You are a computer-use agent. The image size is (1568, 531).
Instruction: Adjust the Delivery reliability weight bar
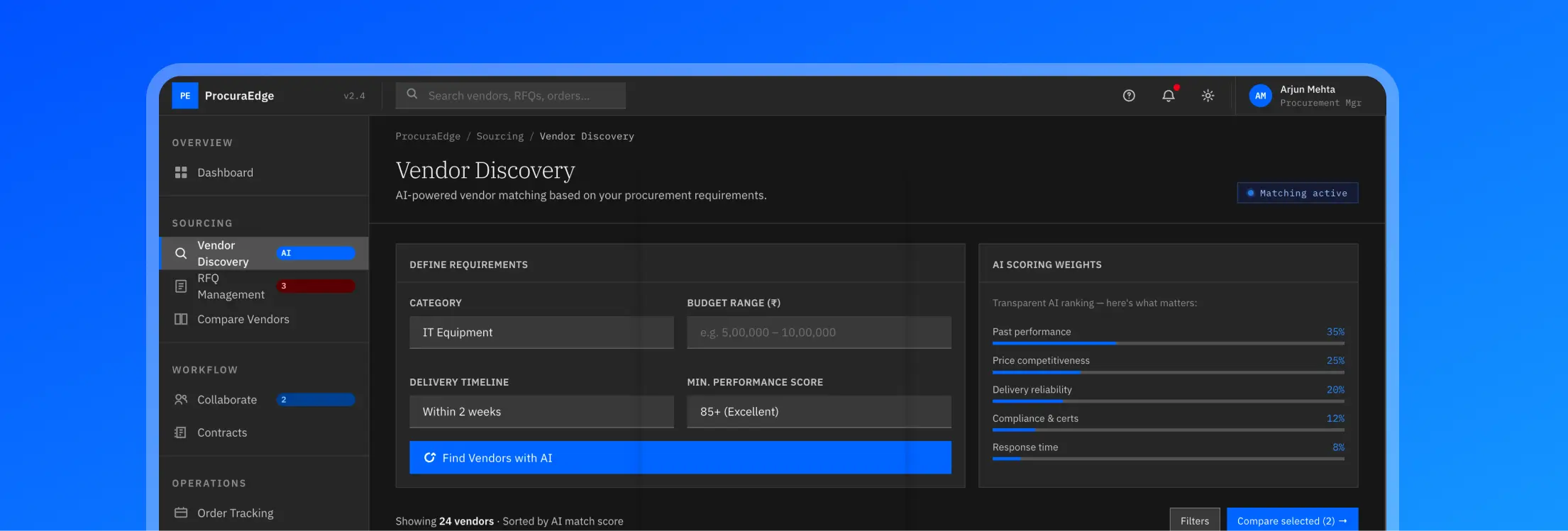(1168, 401)
